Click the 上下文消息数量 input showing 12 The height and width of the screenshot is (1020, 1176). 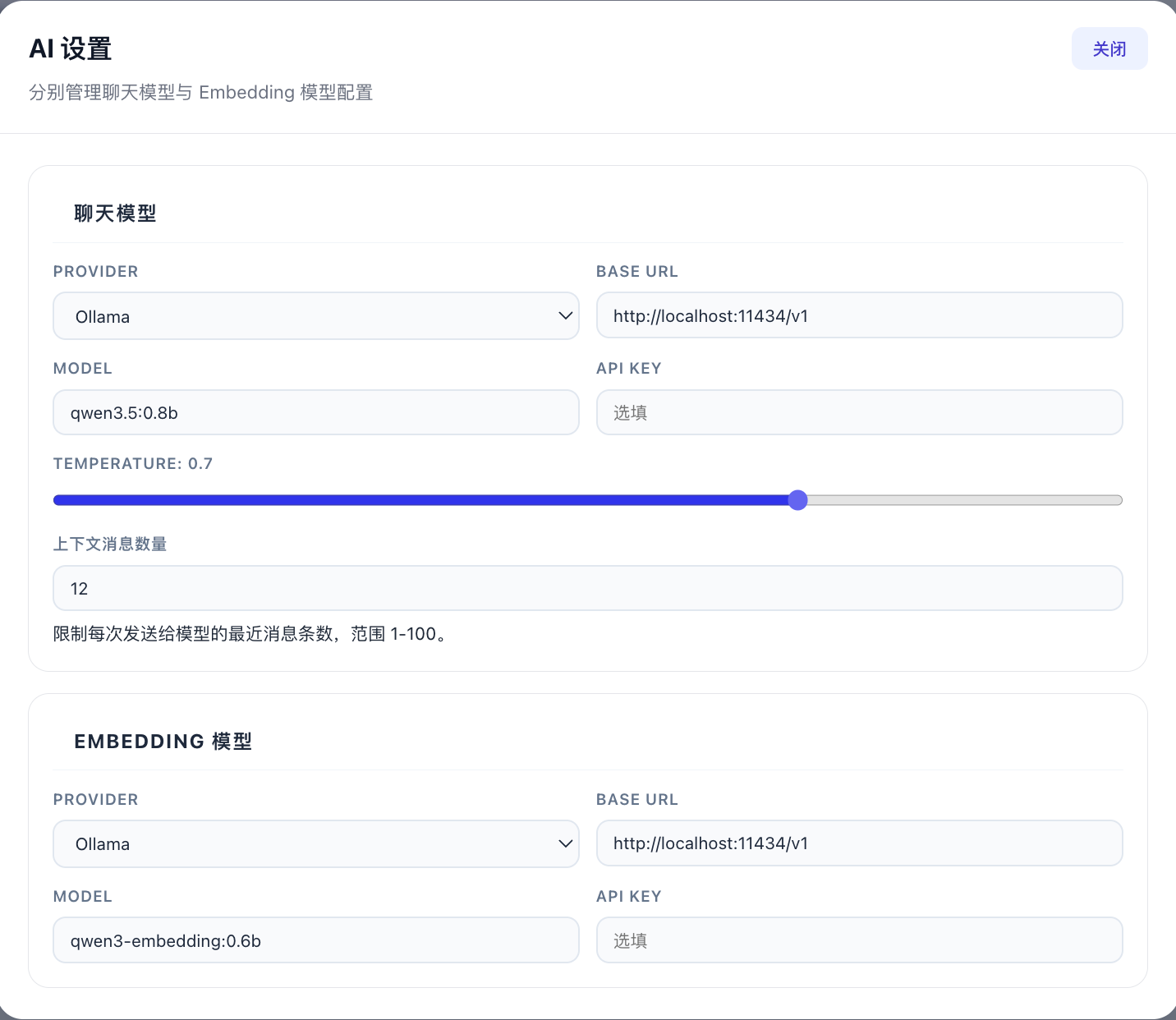(x=588, y=588)
